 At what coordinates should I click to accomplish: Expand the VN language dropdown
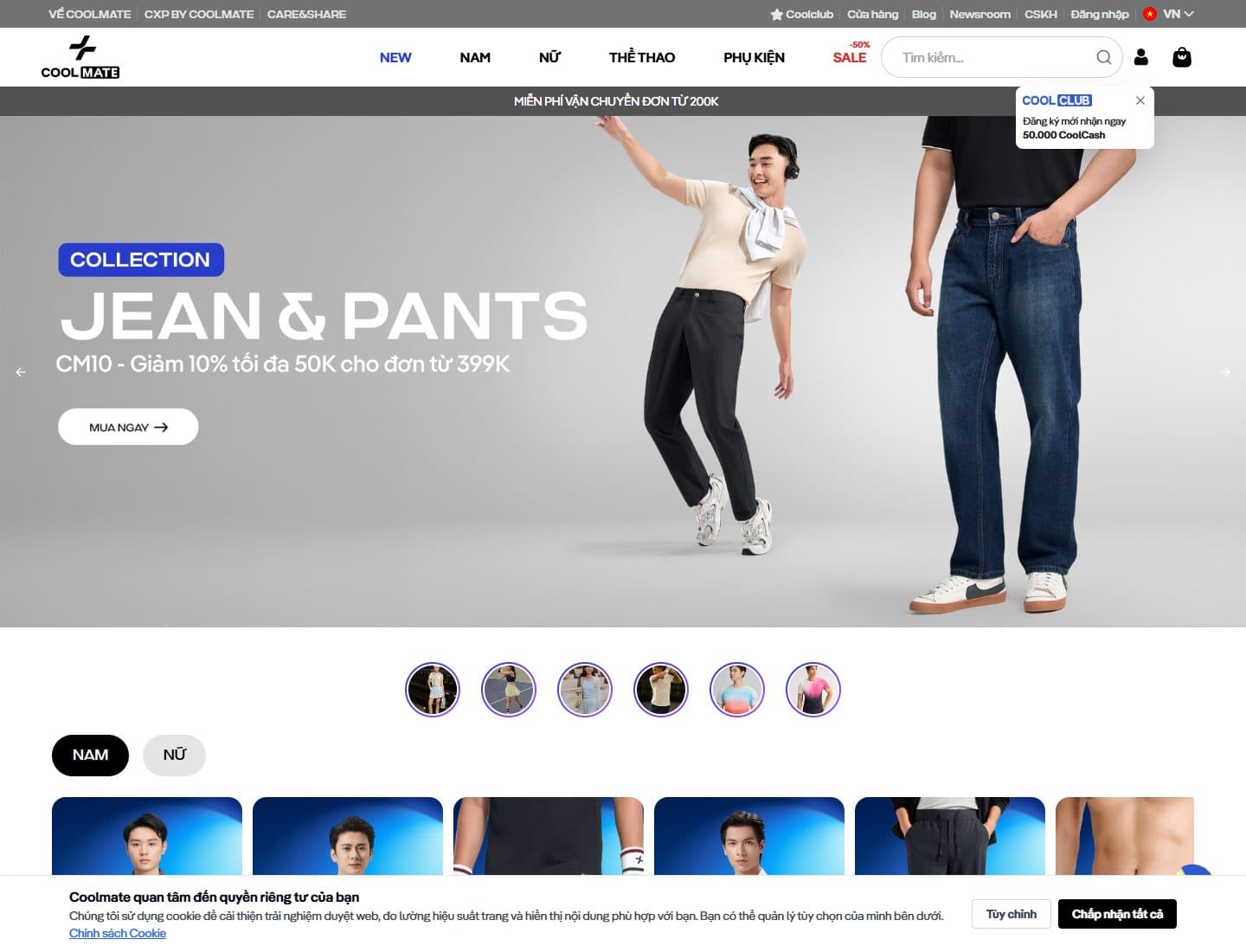tap(1179, 14)
